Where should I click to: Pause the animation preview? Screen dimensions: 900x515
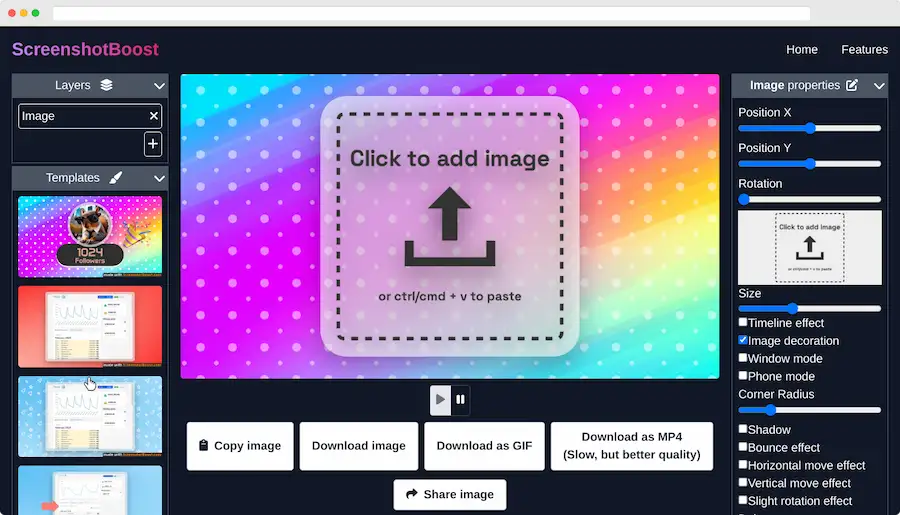point(460,400)
